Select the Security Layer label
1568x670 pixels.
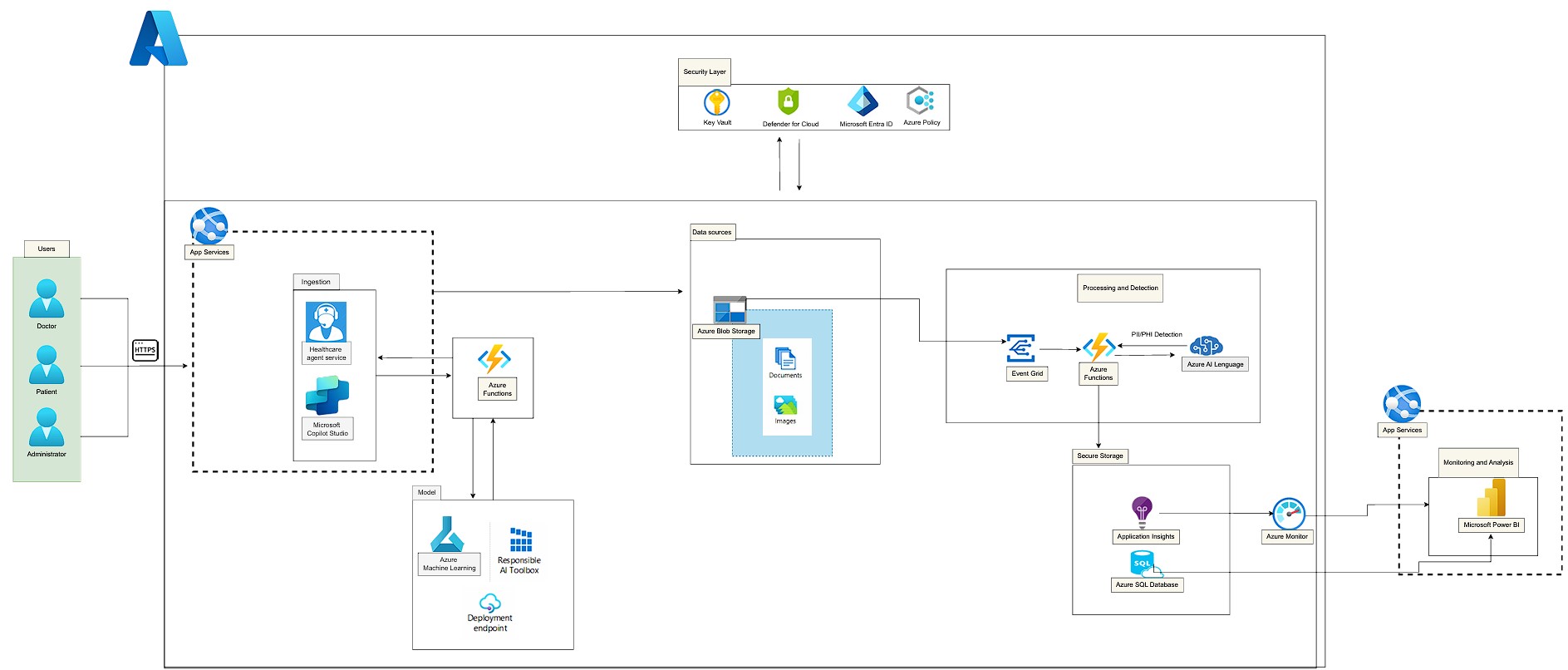point(705,71)
